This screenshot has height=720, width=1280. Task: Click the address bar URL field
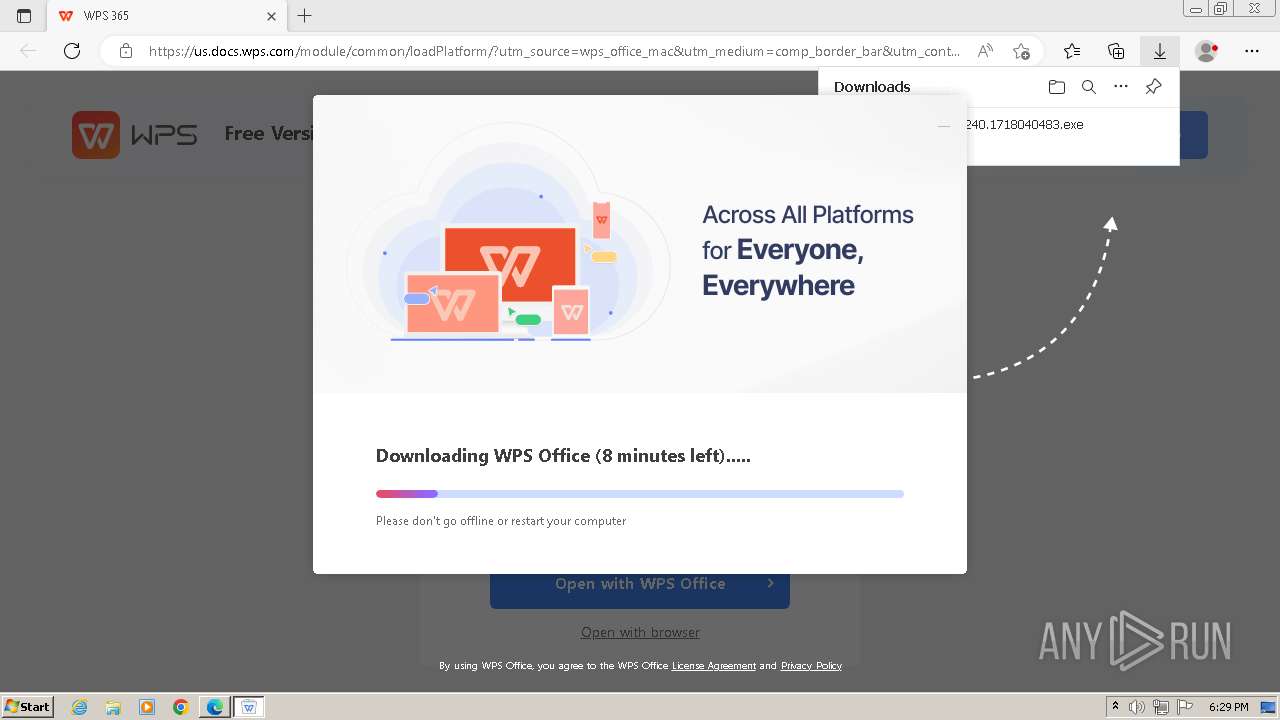click(x=554, y=51)
